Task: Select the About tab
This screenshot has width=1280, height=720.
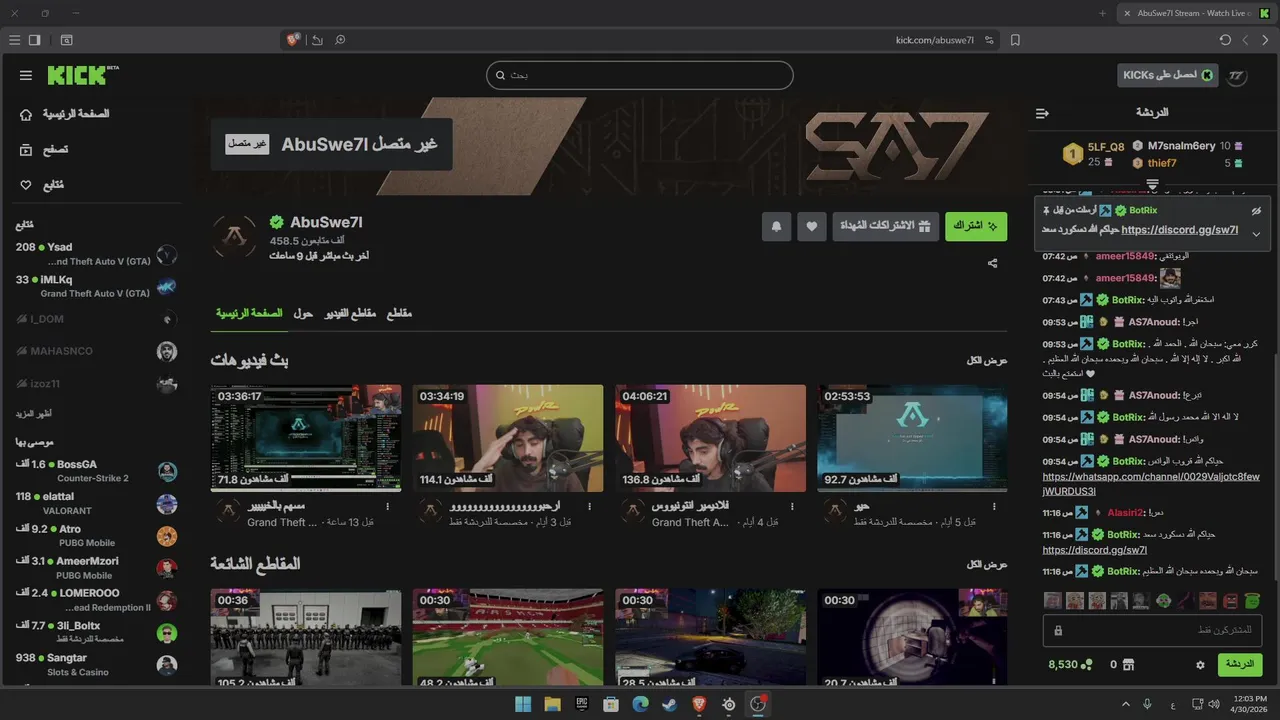Action: (x=303, y=313)
